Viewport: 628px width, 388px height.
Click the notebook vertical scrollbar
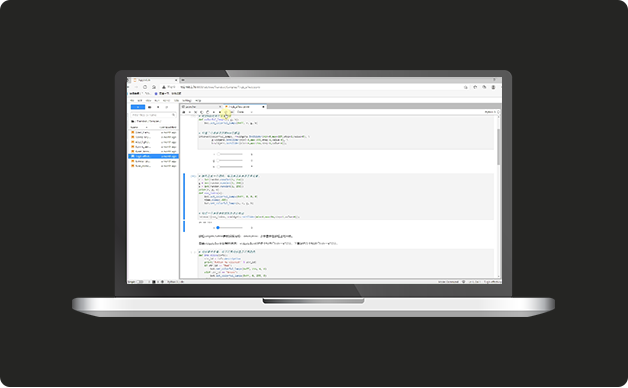498,147
